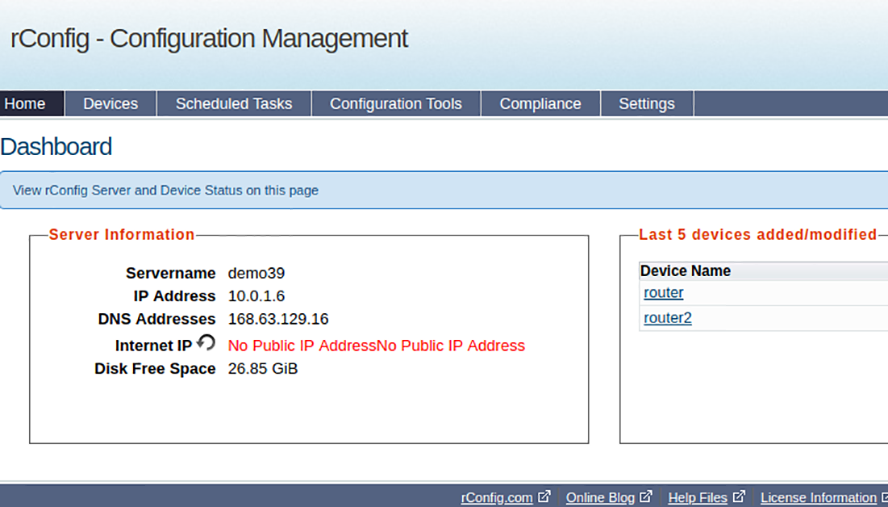The width and height of the screenshot is (888, 507).
Task: Click the No Public IP Address warning text
Action: (x=376, y=346)
